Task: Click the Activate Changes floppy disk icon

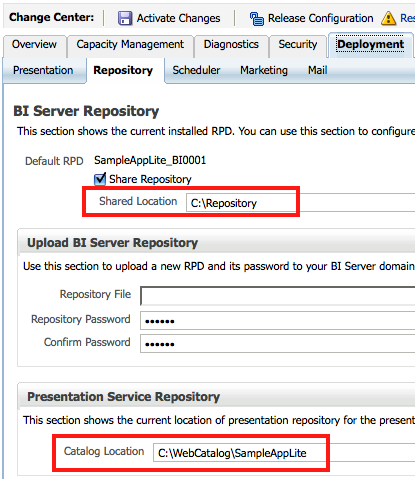Action: pyautogui.click(x=125, y=18)
